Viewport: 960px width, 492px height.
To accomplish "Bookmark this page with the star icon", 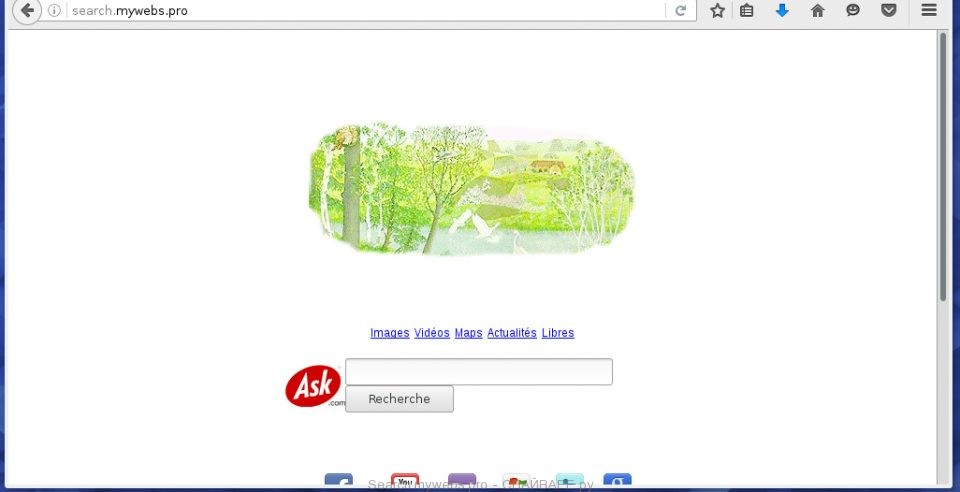I will (718, 10).
